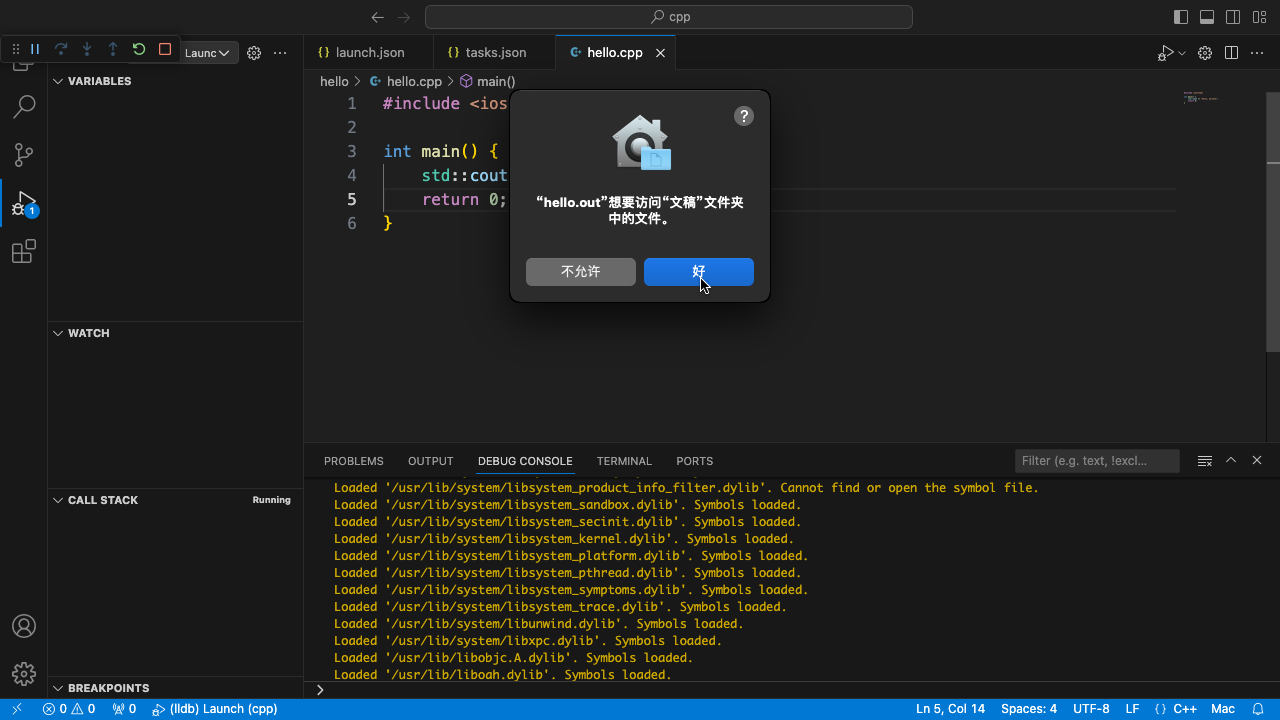Image resolution: width=1280 pixels, height=720 pixels.
Task: Collapse the WATCH section
Action: click(x=175, y=333)
